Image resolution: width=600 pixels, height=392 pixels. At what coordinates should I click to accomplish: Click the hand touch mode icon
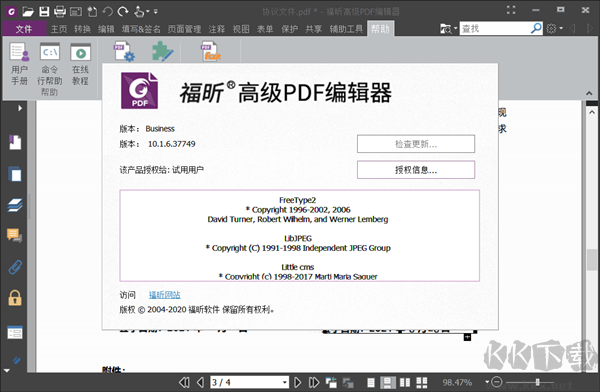(x=139, y=11)
